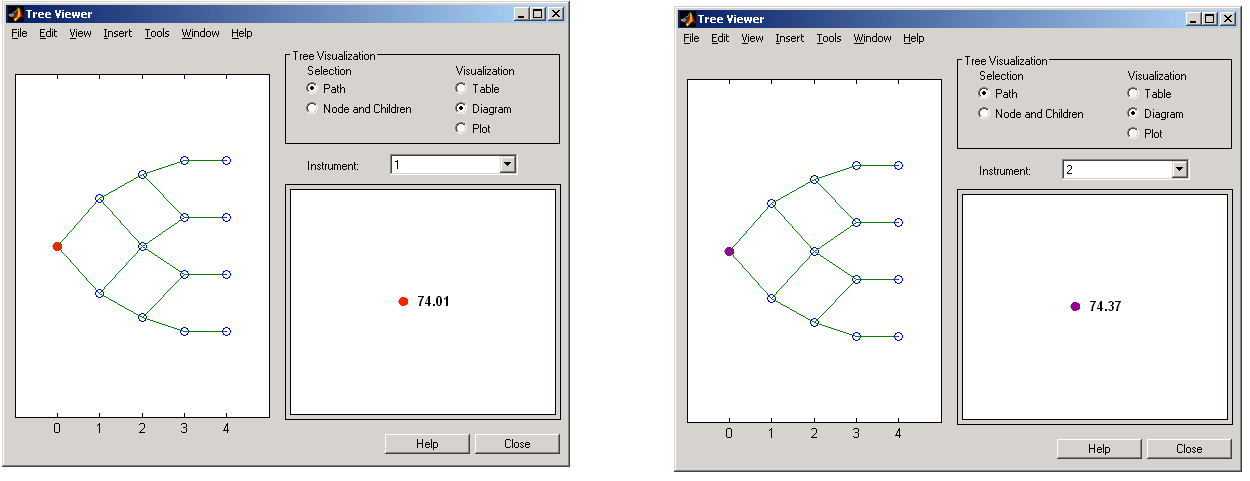Viewport: 1250px width, 481px height.
Task: Click the 74.01 price value
Action: click(x=433, y=301)
